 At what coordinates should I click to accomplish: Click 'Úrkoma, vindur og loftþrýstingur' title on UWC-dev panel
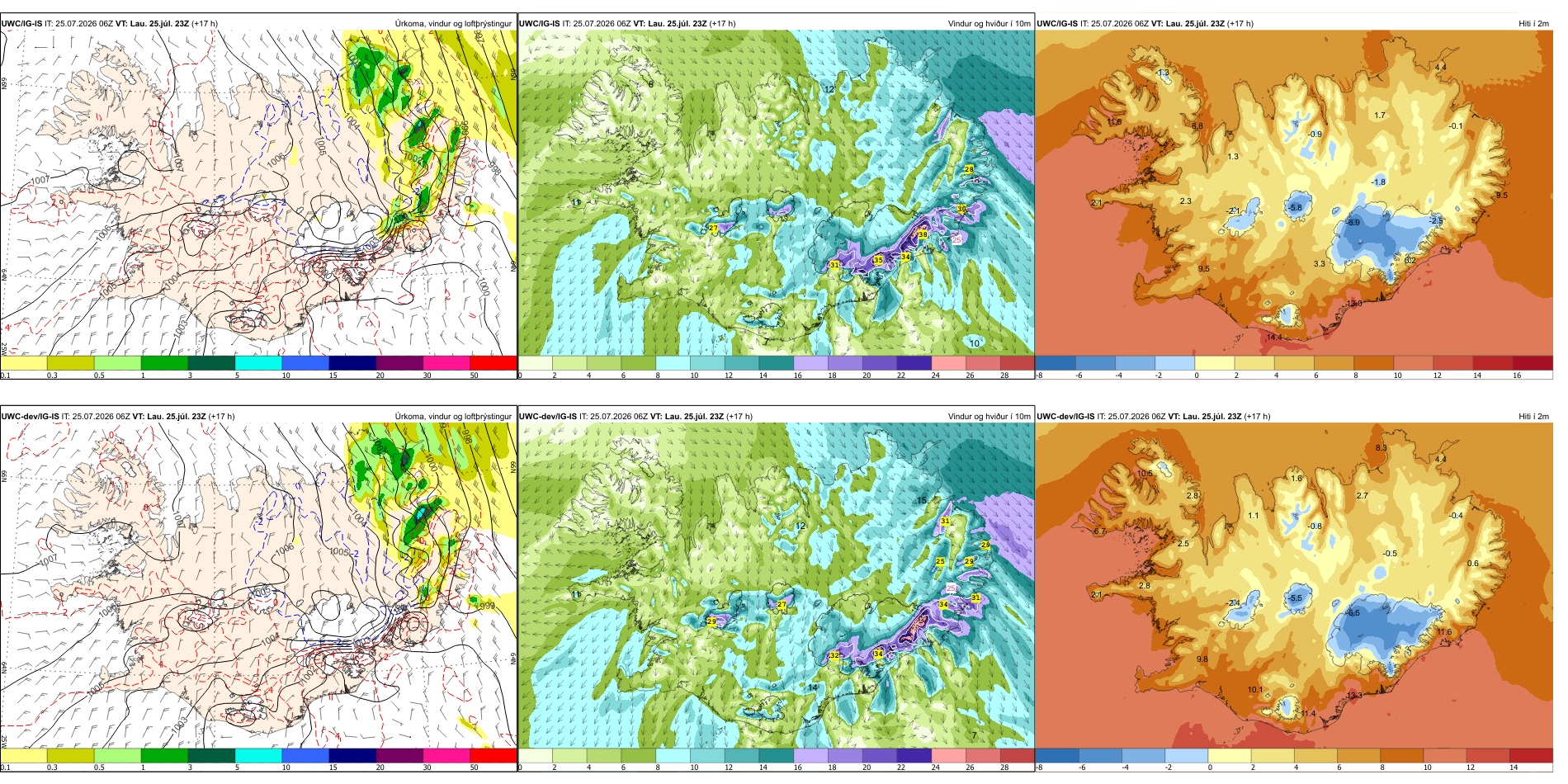[453, 416]
